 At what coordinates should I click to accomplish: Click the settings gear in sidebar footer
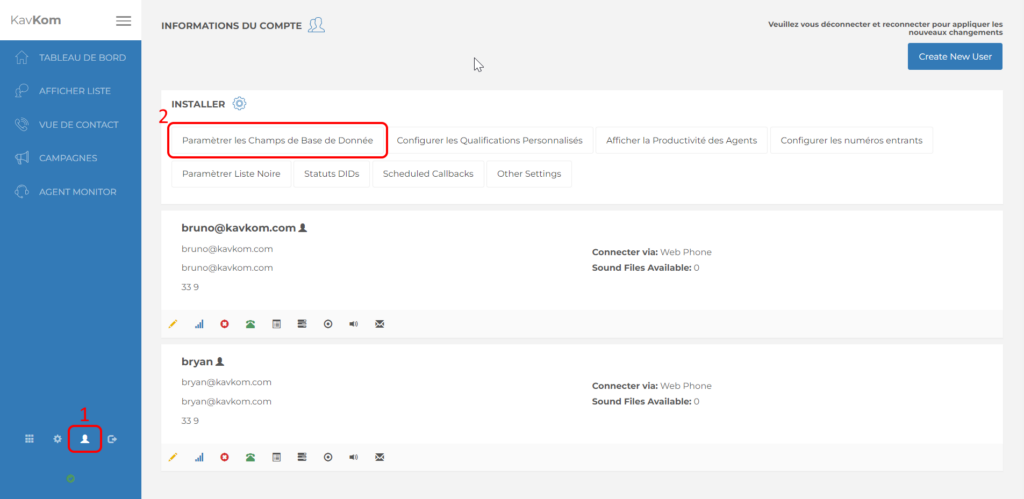(x=57, y=438)
